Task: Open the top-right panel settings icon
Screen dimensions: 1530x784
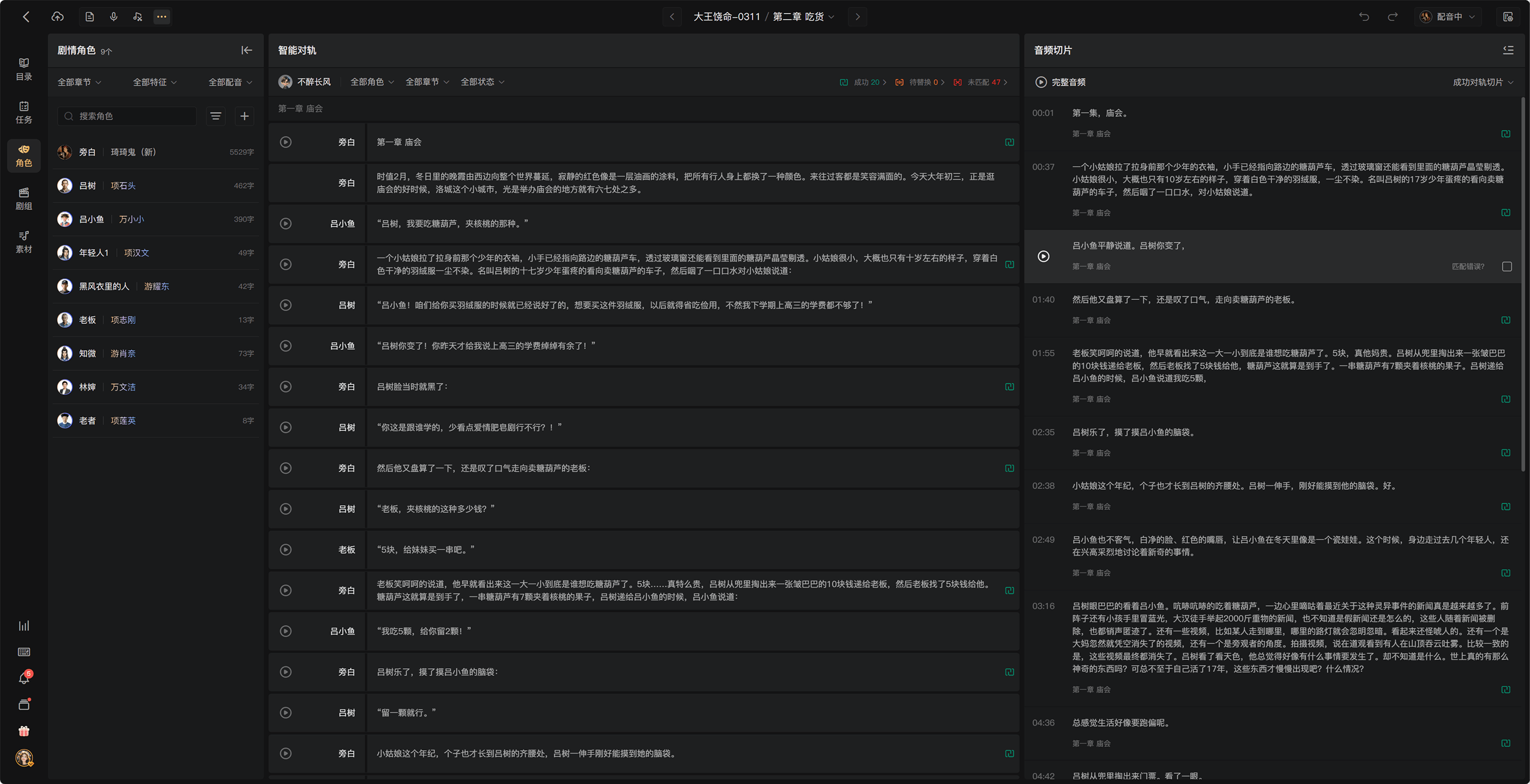Action: [x=1508, y=16]
